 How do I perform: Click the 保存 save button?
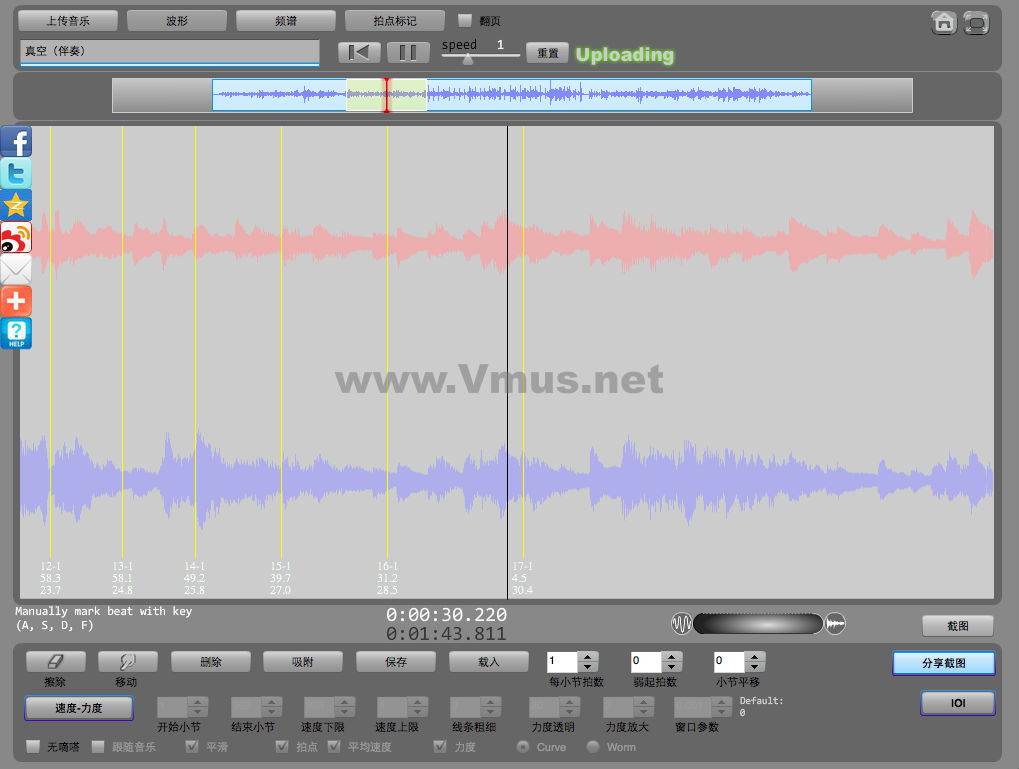(x=396, y=662)
